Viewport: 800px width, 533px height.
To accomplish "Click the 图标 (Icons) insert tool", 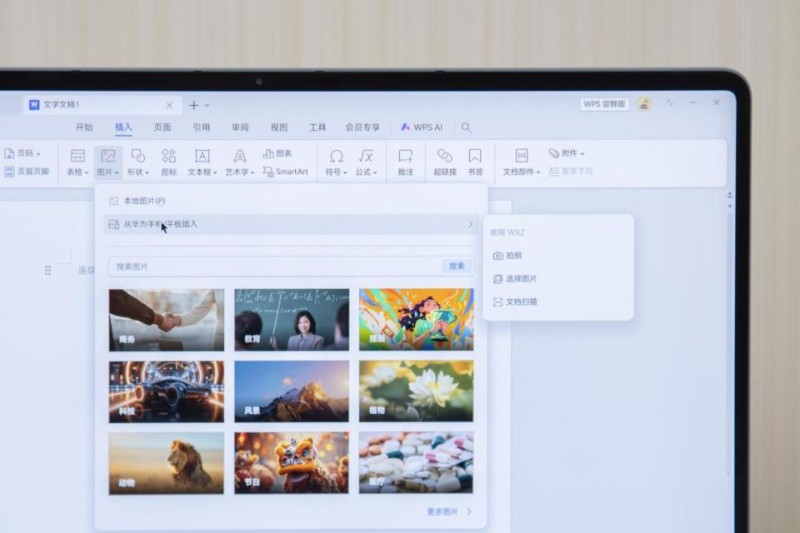I will click(x=169, y=161).
